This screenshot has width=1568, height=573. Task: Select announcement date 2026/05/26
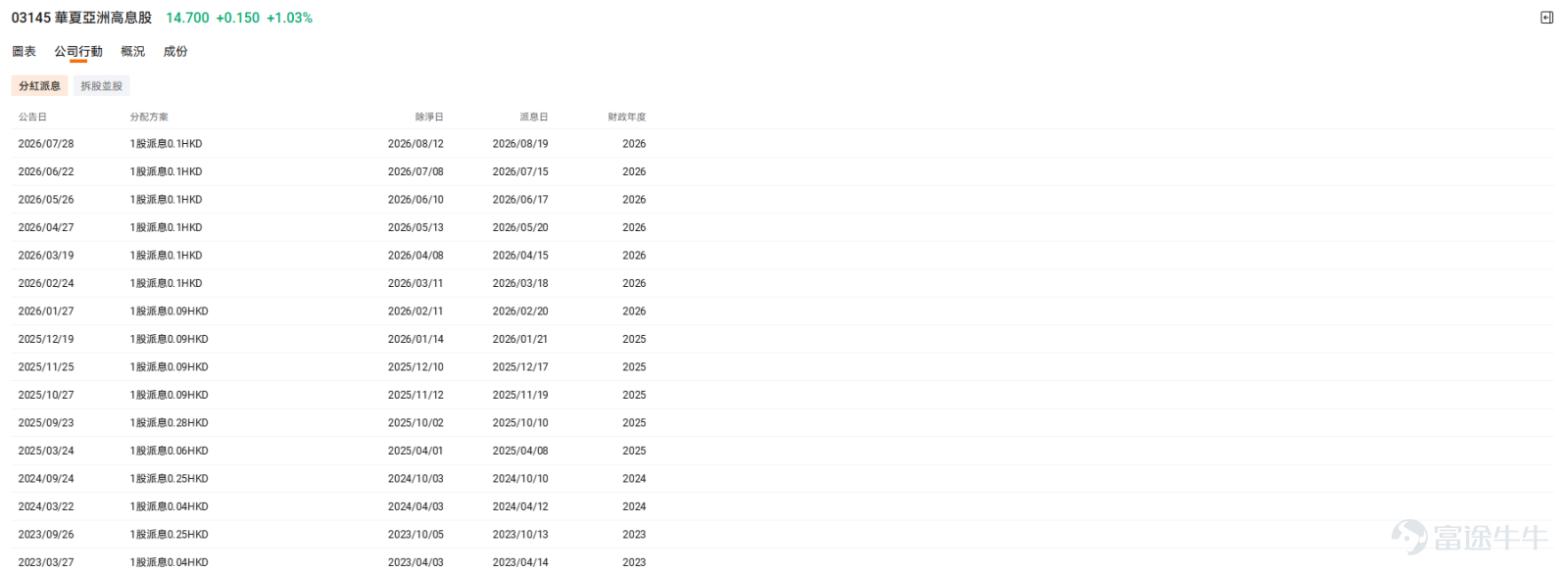[46, 200]
